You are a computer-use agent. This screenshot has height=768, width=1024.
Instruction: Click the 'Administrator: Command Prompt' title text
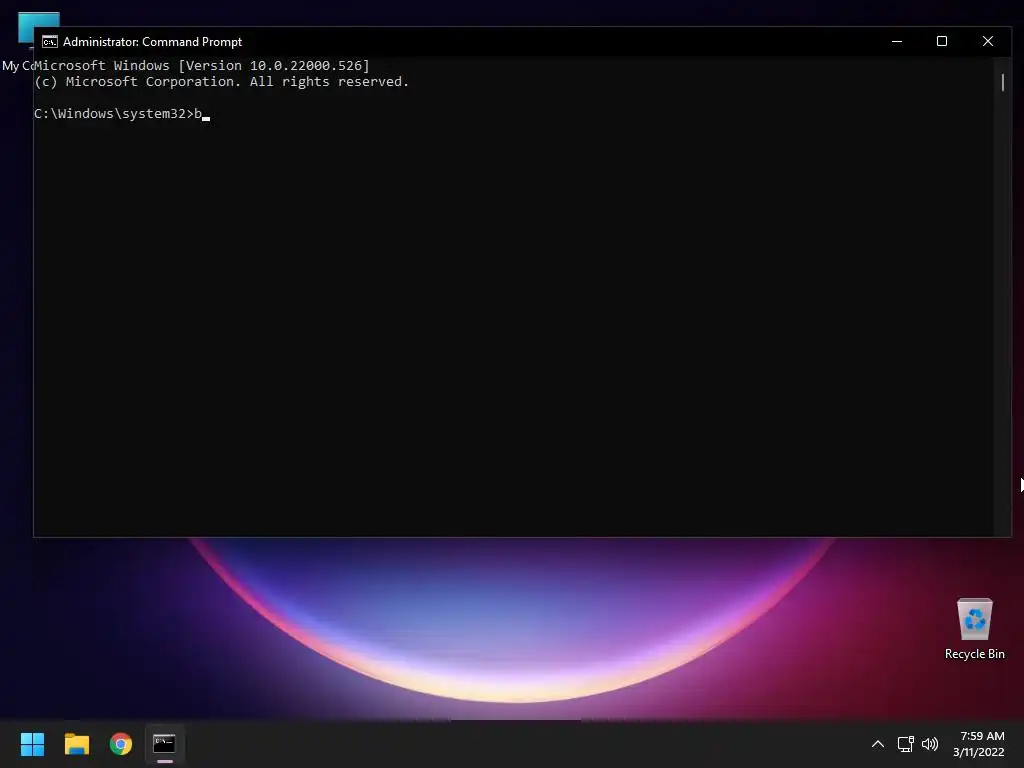[152, 42]
